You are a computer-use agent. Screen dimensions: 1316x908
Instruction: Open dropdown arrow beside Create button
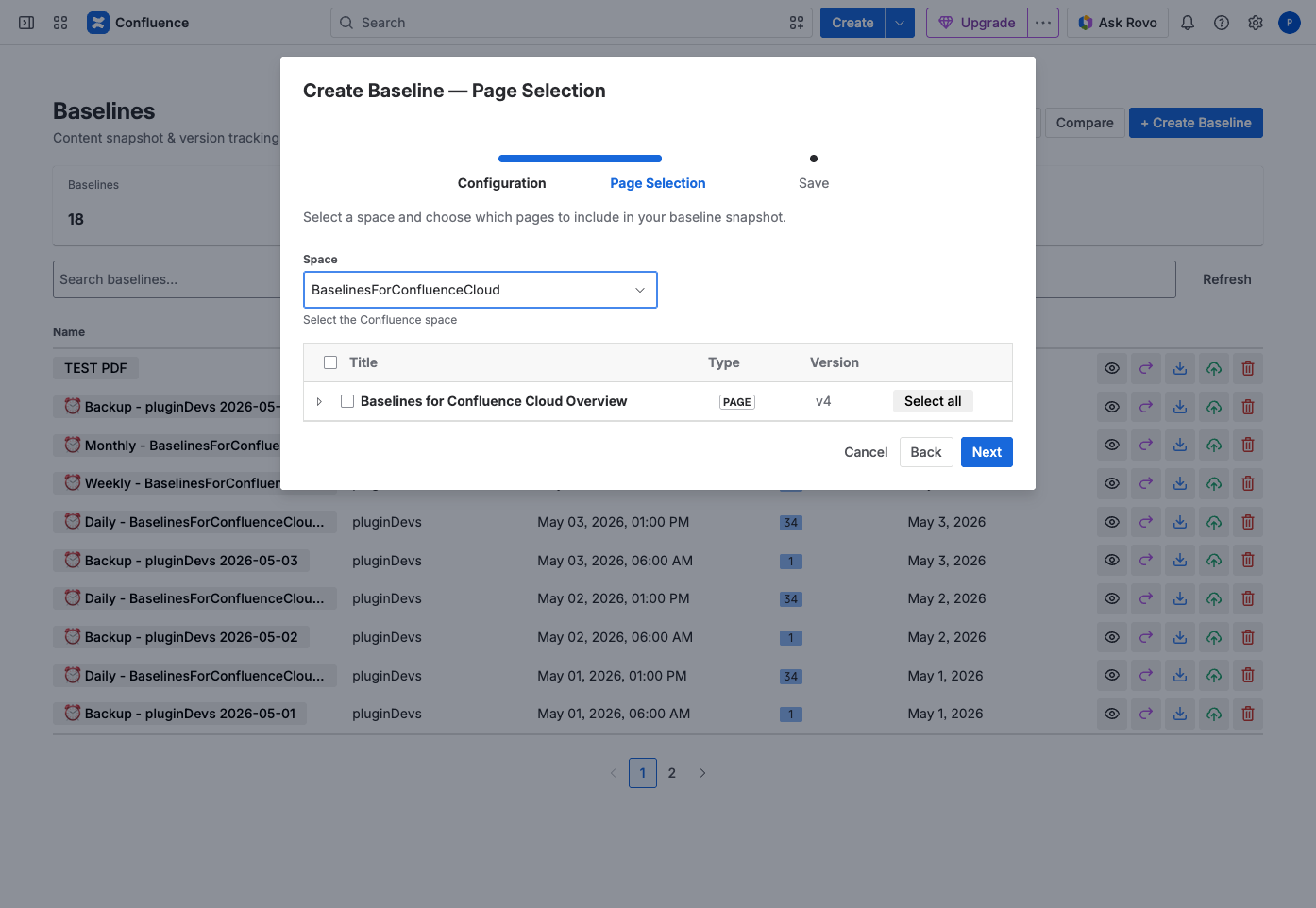tap(900, 23)
